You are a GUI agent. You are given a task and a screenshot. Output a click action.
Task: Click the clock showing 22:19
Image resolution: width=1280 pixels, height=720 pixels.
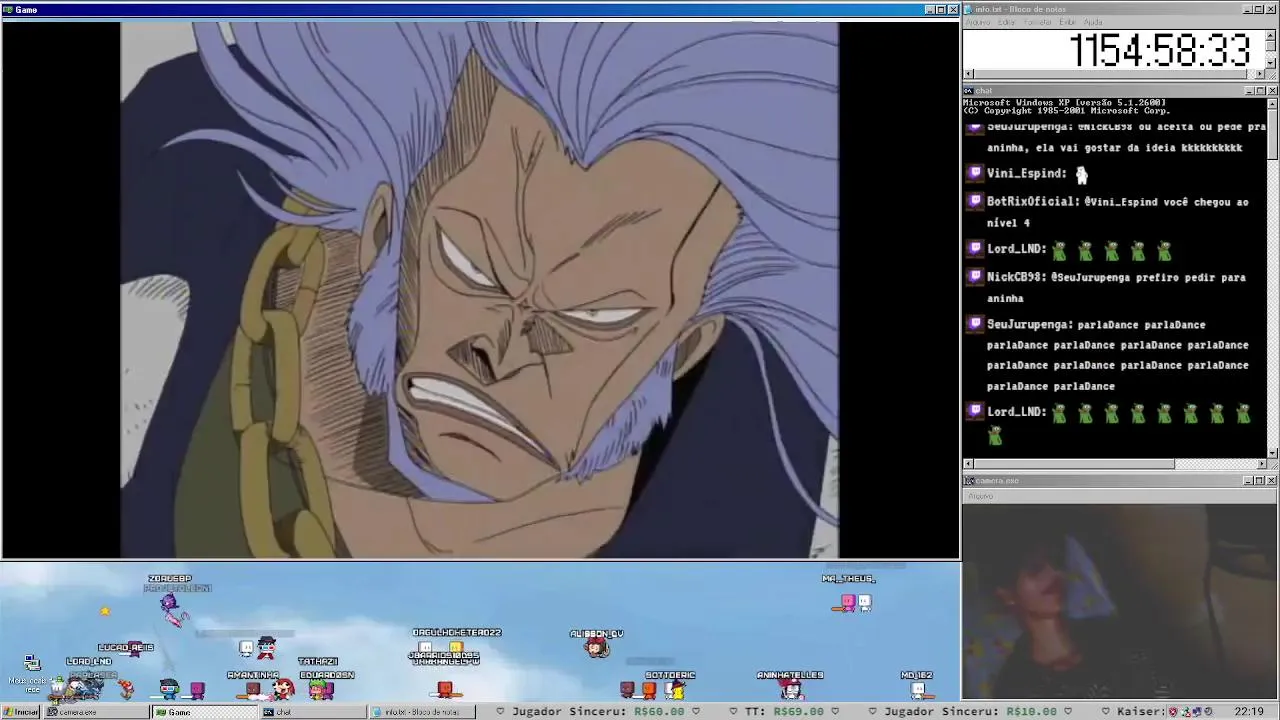coord(1249,712)
